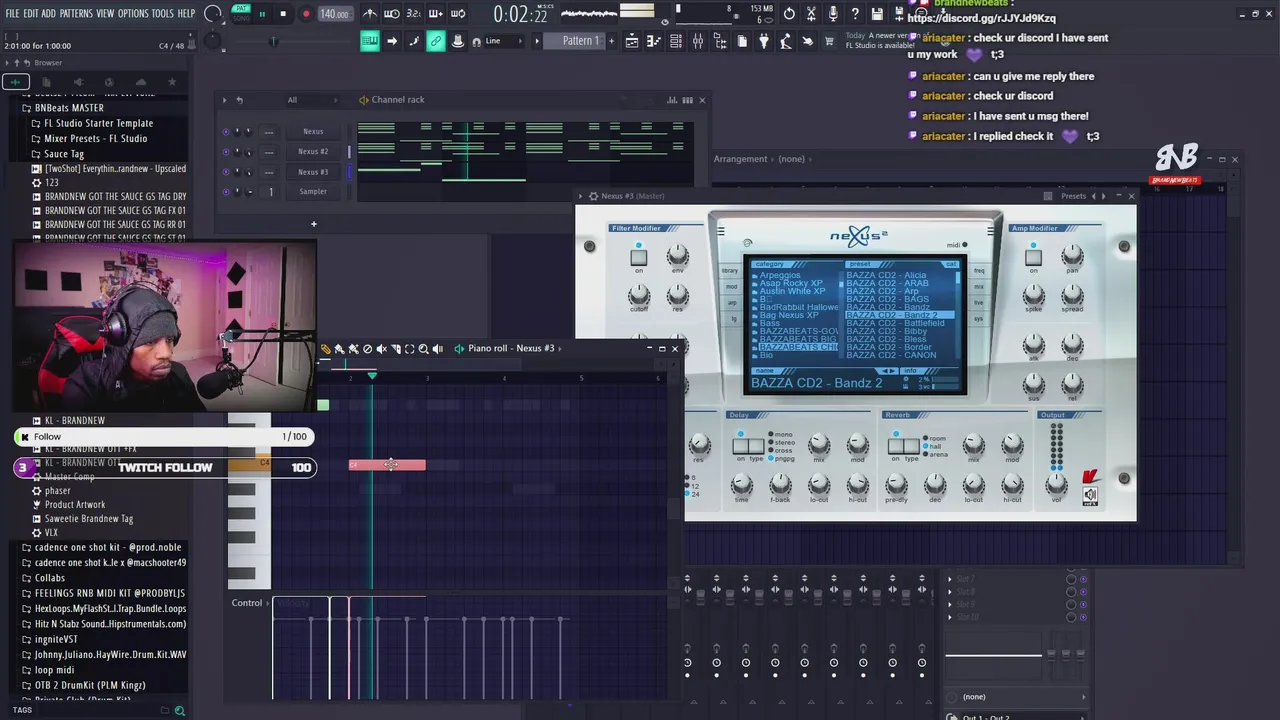Open the OPTIONS menu
Viewport: 1280px width, 720px height.
click(133, 14)
